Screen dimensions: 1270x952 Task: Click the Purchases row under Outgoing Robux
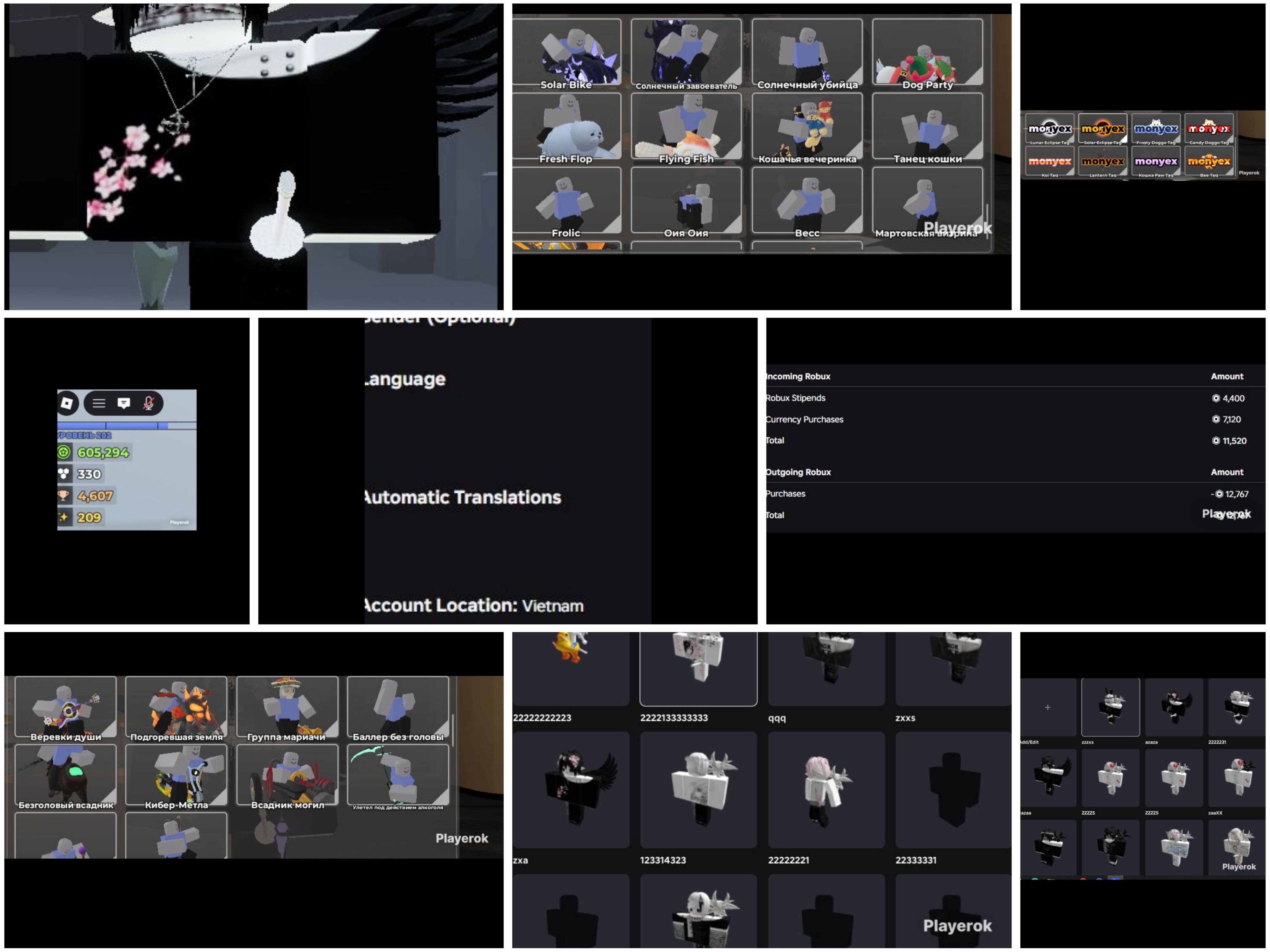point(1016,493)
